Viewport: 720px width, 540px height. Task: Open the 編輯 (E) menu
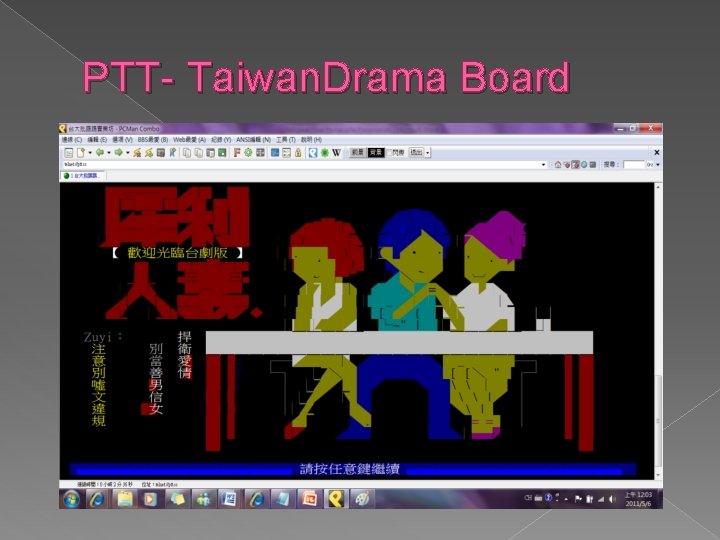click(x=97, y=140)
